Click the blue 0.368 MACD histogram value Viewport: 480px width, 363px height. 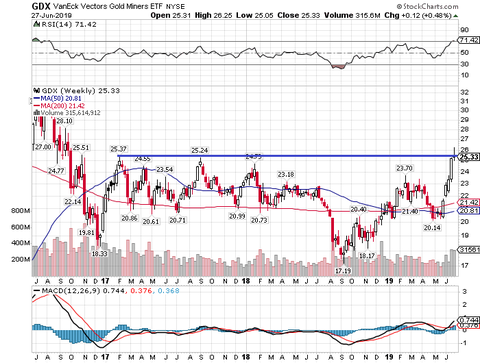[168, 291]
